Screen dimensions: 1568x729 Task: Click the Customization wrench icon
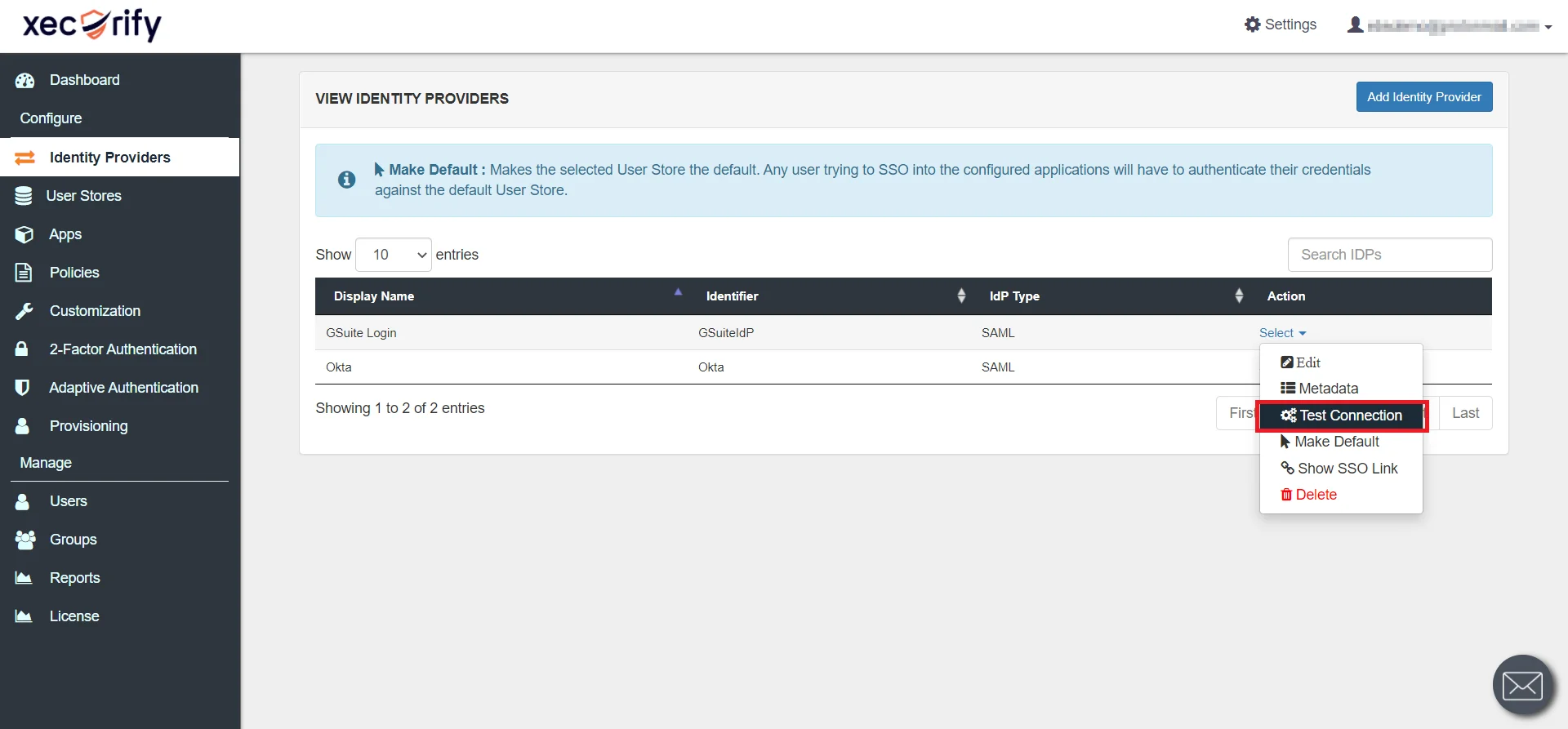click(x=24, y=311)
